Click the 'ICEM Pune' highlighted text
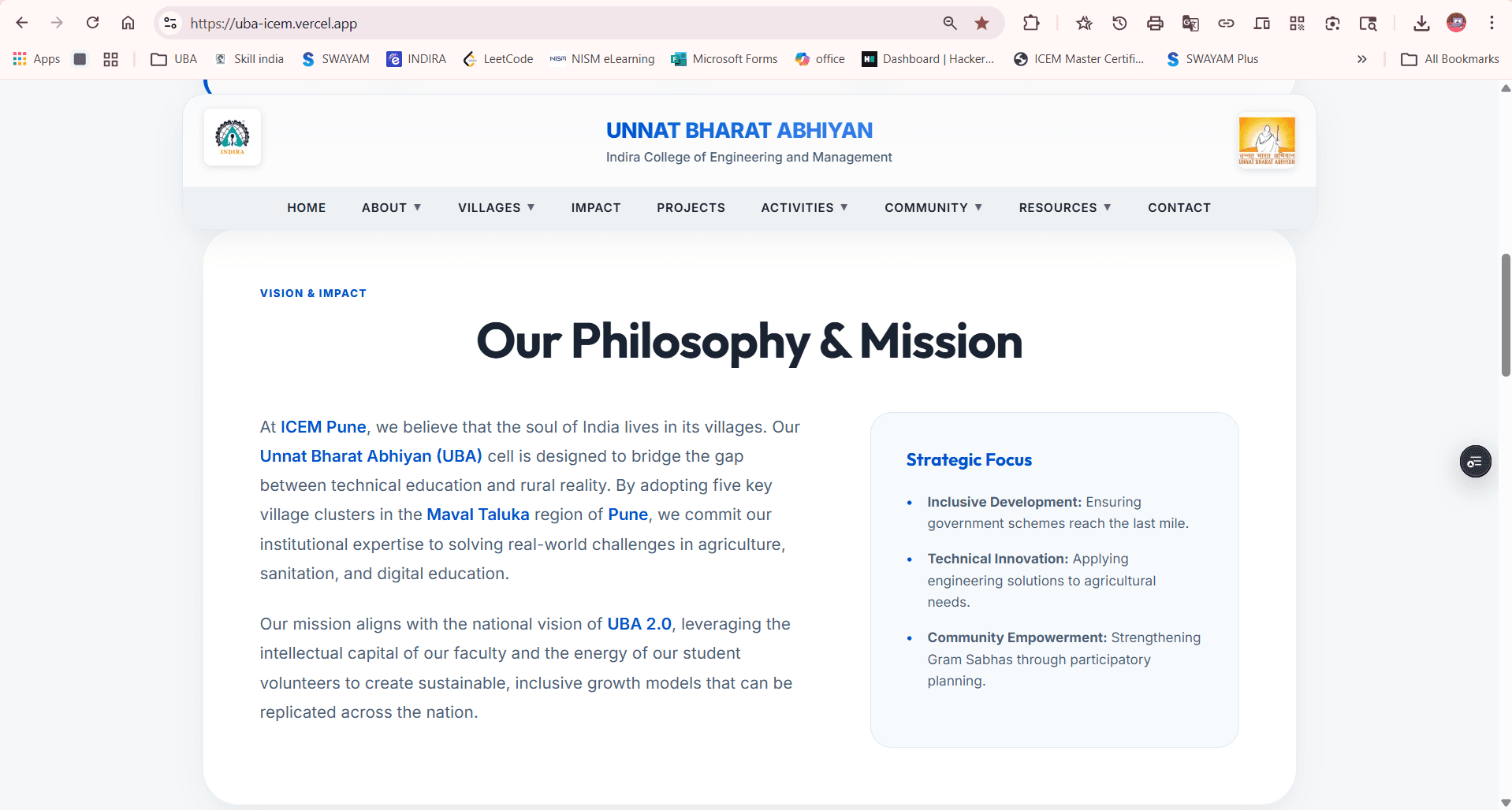Image resolution: width=1512 pixels, height=810 pixels. 323,427
